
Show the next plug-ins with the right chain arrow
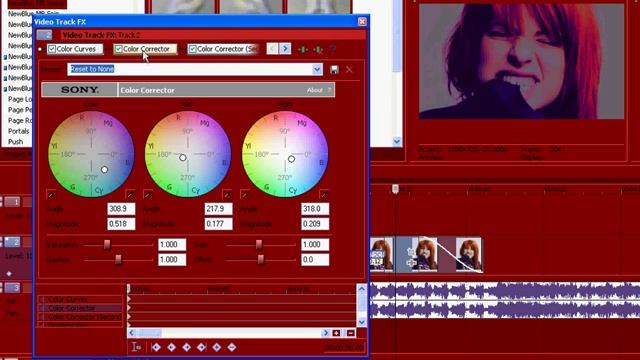[285, 49]
